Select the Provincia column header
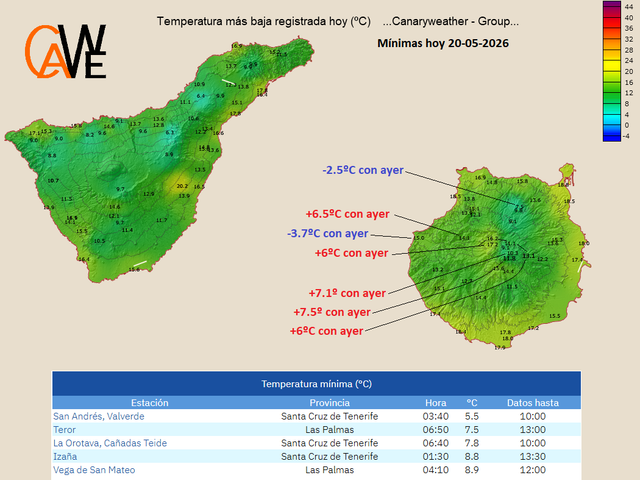The image size is (640, 480). coord(329,403)
